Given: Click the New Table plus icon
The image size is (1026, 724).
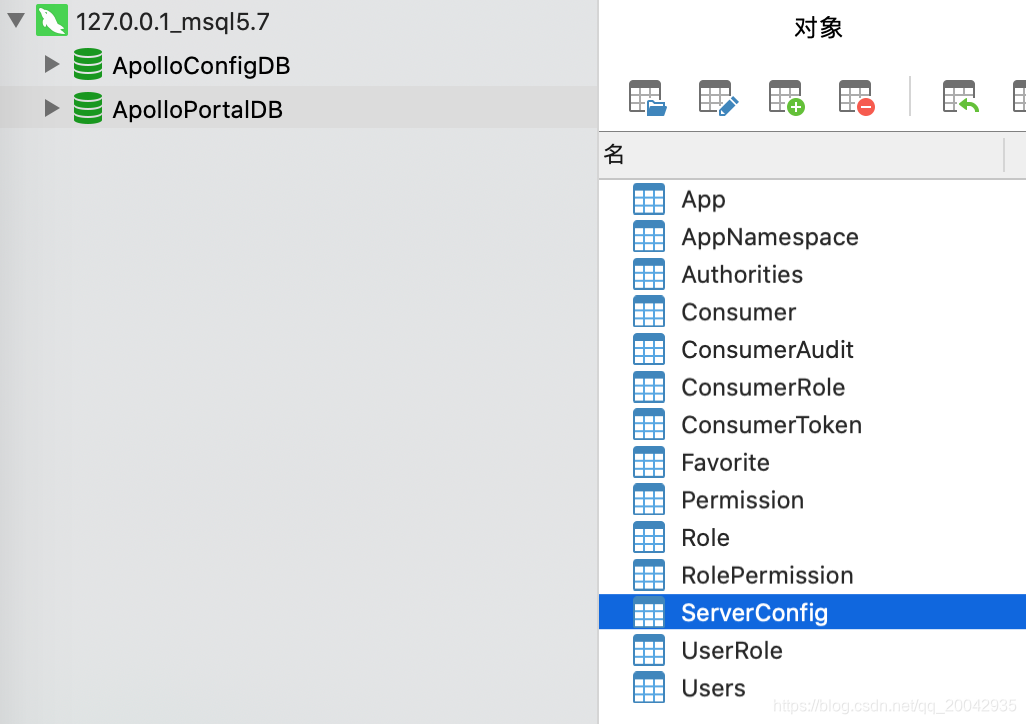Looking at the screenshot, I should [x=787, y=97].
